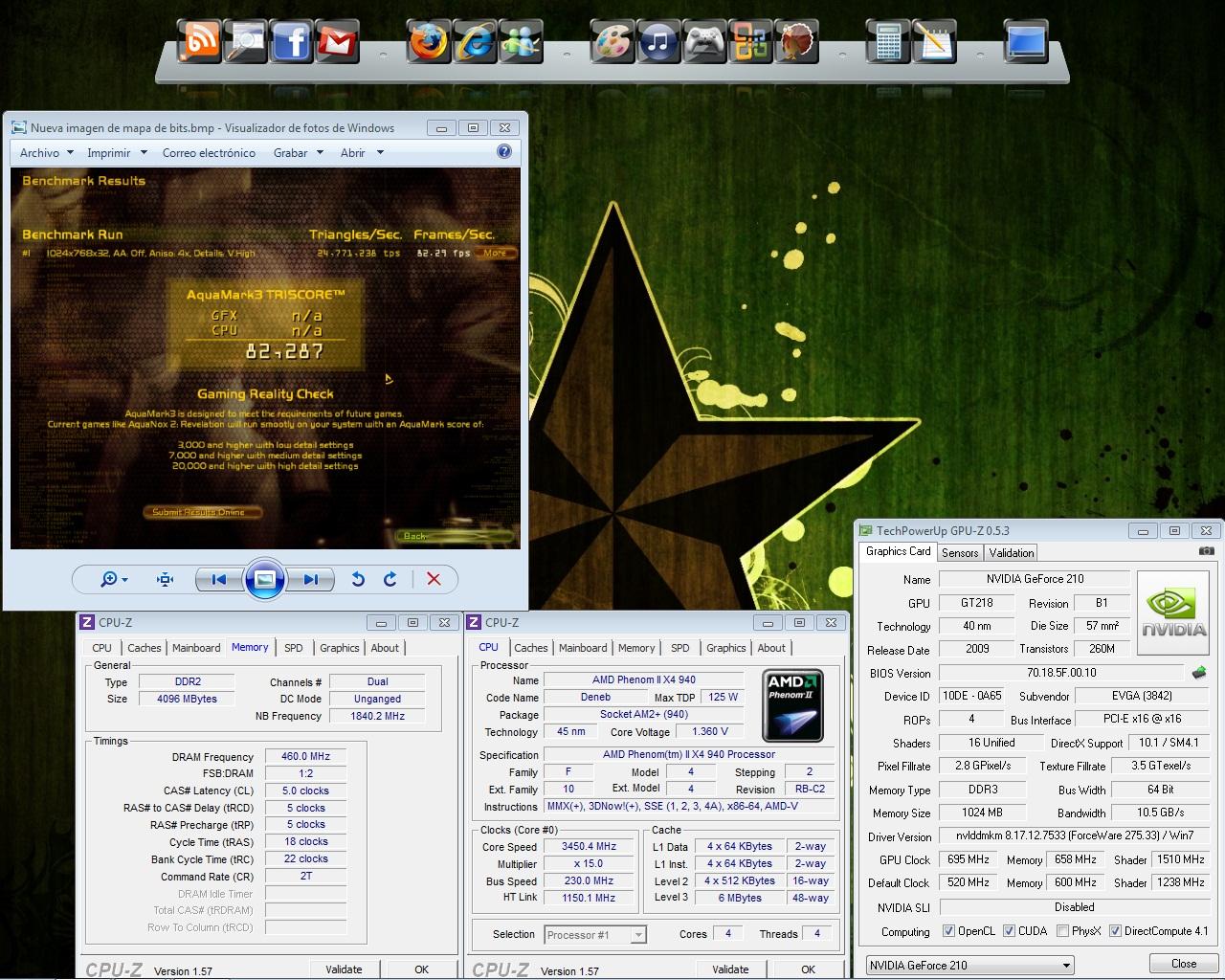
Task: Go to next image in Photo Viewer
Action: pos(310,579)
